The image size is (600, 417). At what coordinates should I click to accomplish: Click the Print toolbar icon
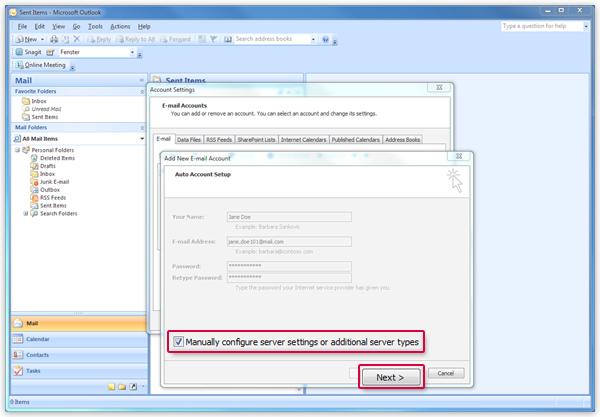pyautogui.click(x=54, y=39)
